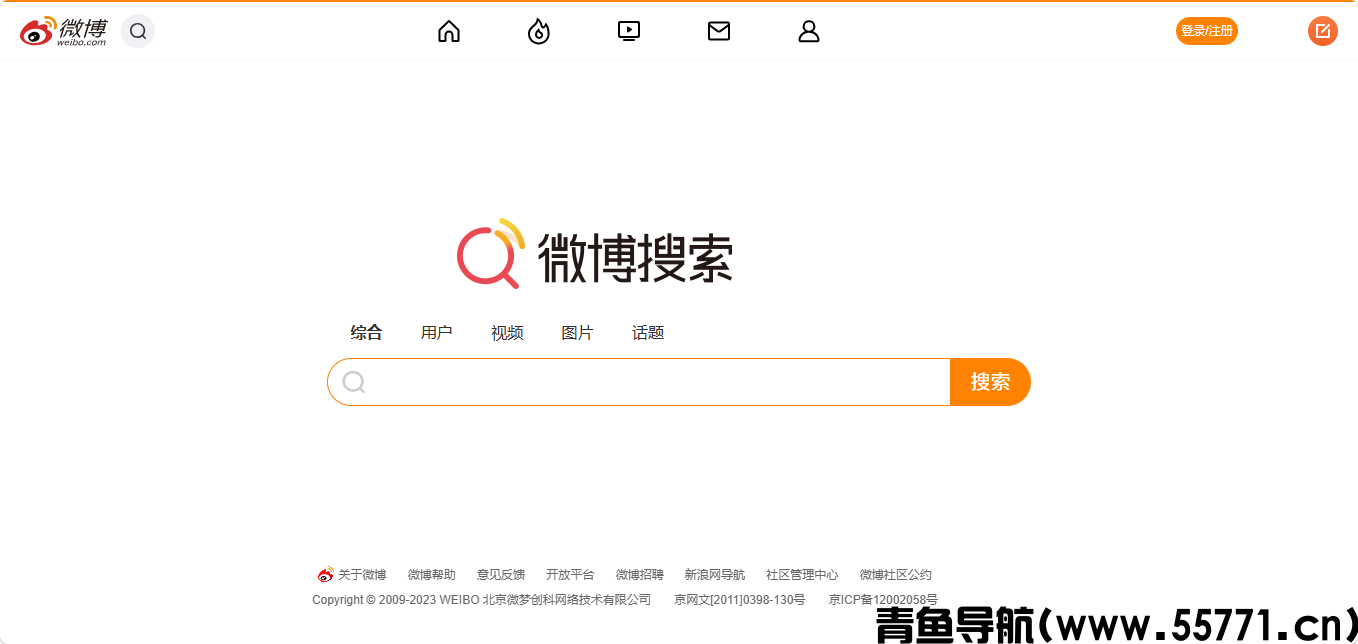Click the small Weibo icon beside 关于微博
Image resolution: width=1358 pixels, height=644 pixels.
point(326,575)
